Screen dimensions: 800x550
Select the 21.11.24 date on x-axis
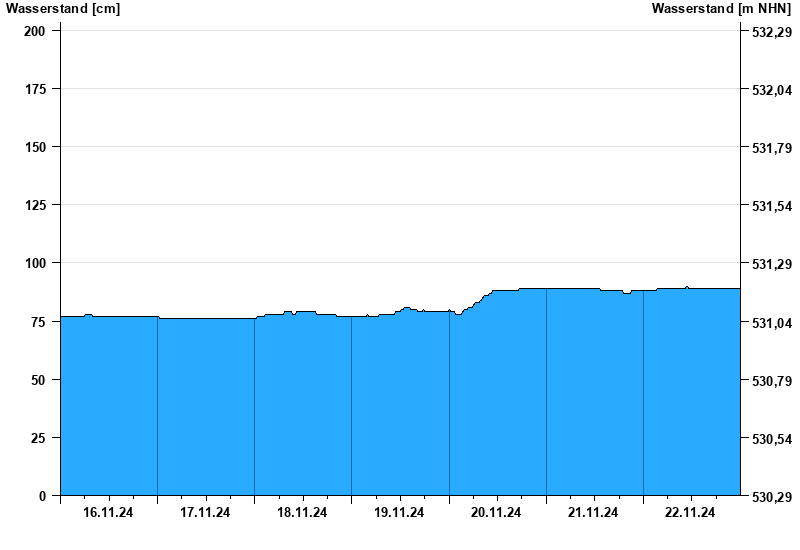click(593, 513)
